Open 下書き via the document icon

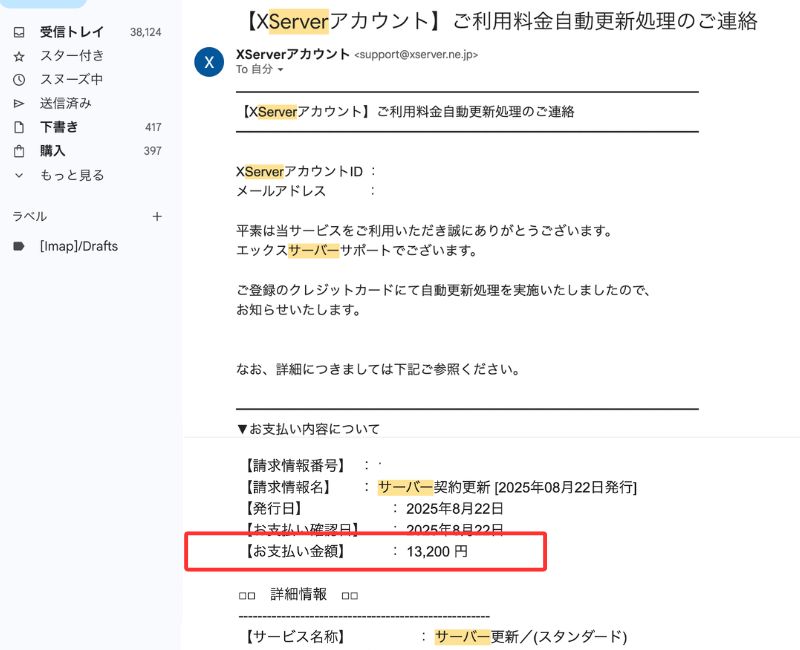point(21,127)
